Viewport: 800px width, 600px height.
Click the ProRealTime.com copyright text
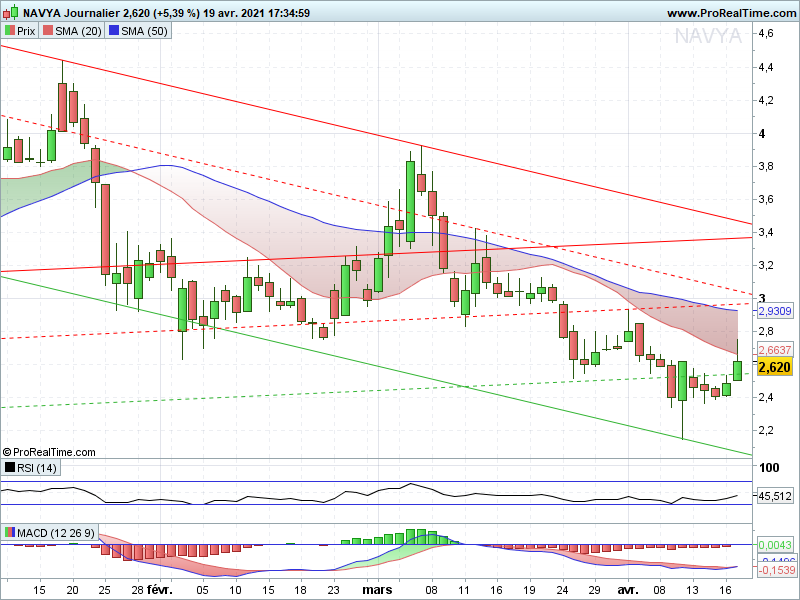pyautogui.click(x=49, y=452)
